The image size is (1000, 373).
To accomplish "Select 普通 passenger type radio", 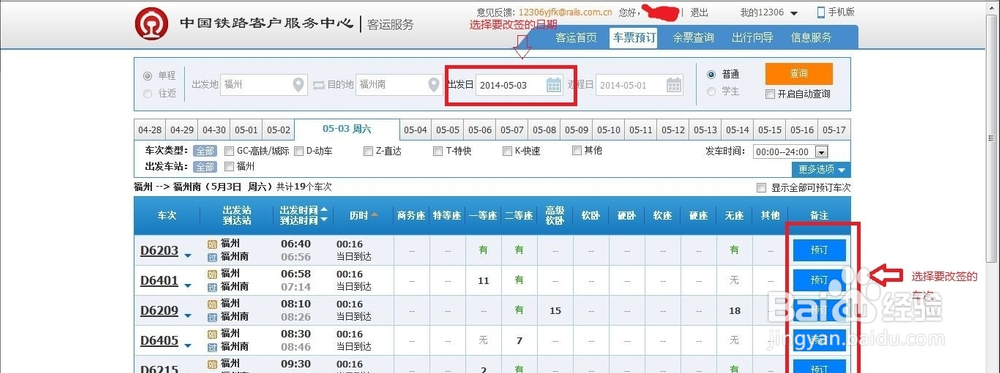I will tap(712, 75).
